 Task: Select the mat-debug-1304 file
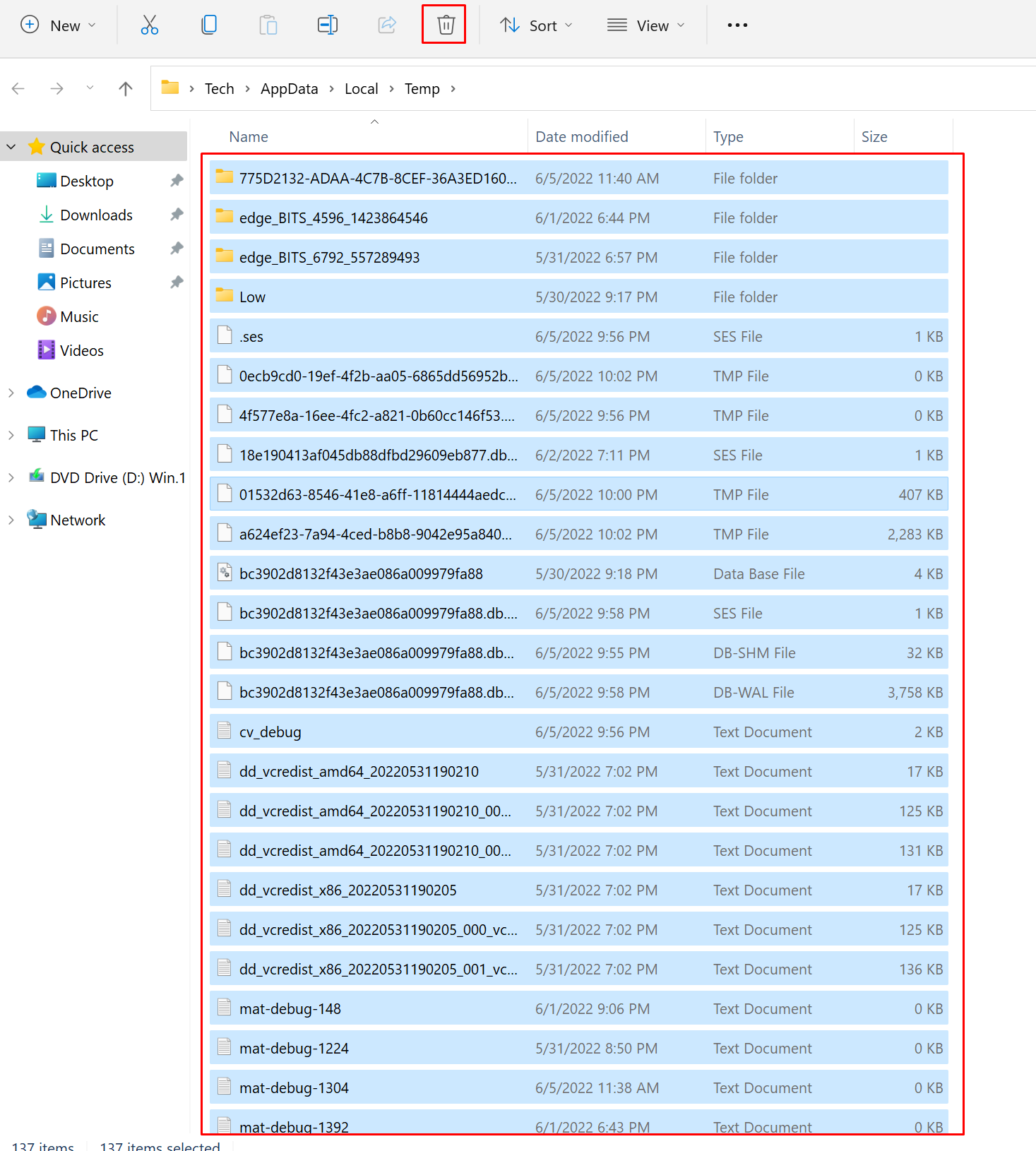[x=579, y=1087]
